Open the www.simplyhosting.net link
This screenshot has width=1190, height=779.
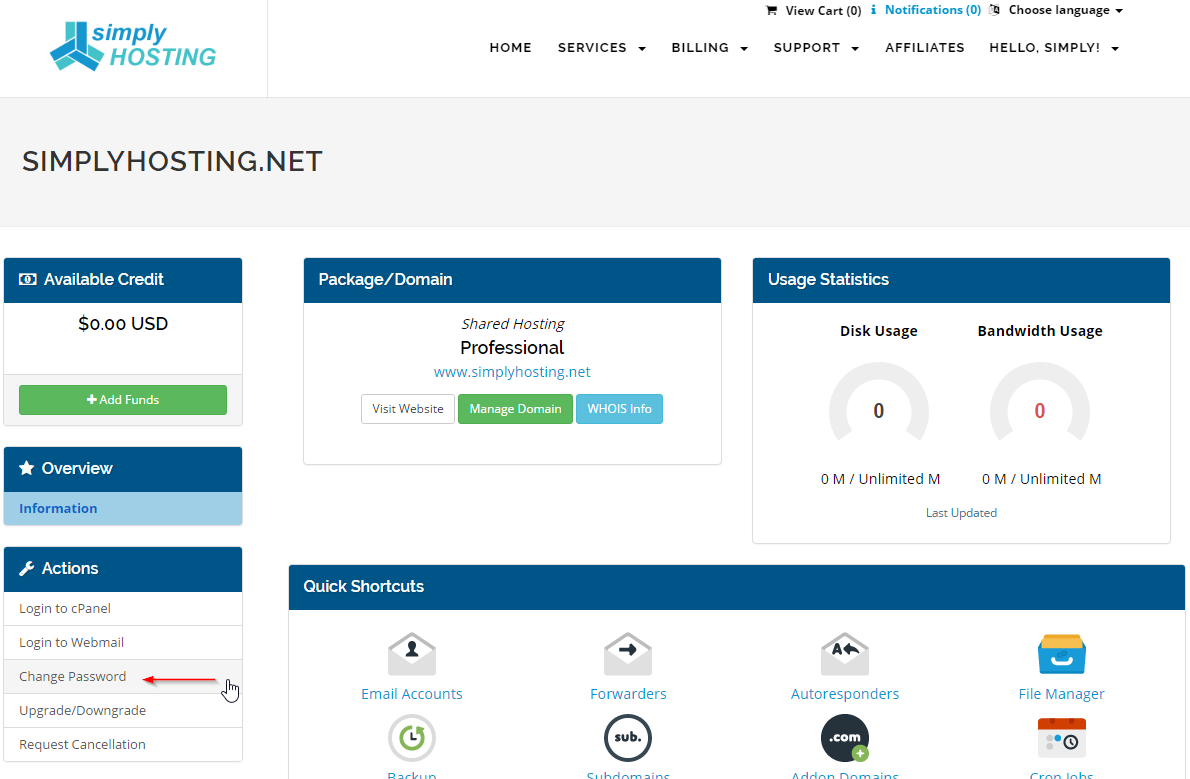pyautogui.click(x=512, y=372)
